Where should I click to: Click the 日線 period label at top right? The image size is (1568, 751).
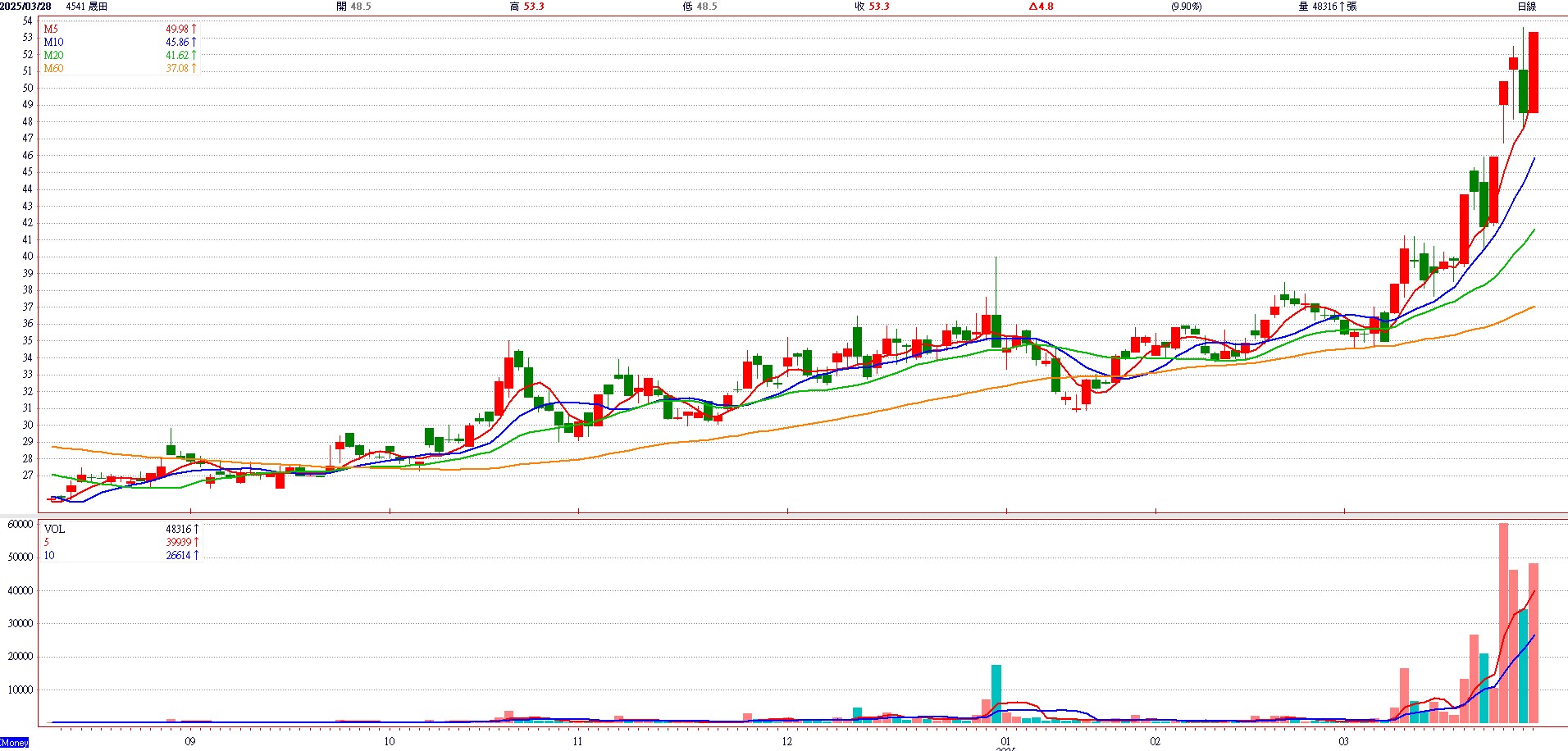[1526, 7]
